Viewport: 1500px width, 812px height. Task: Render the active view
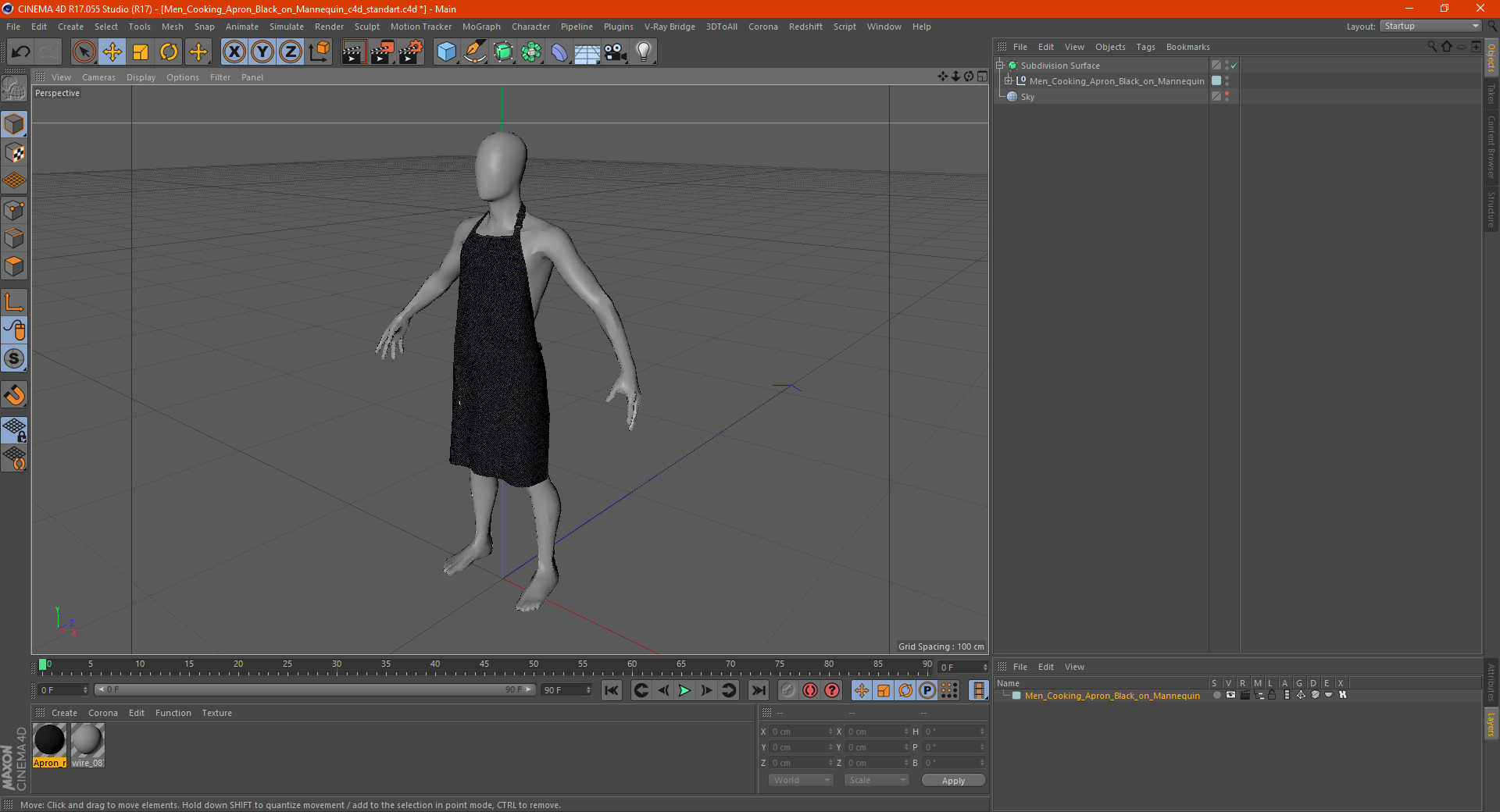coord(353,52)
